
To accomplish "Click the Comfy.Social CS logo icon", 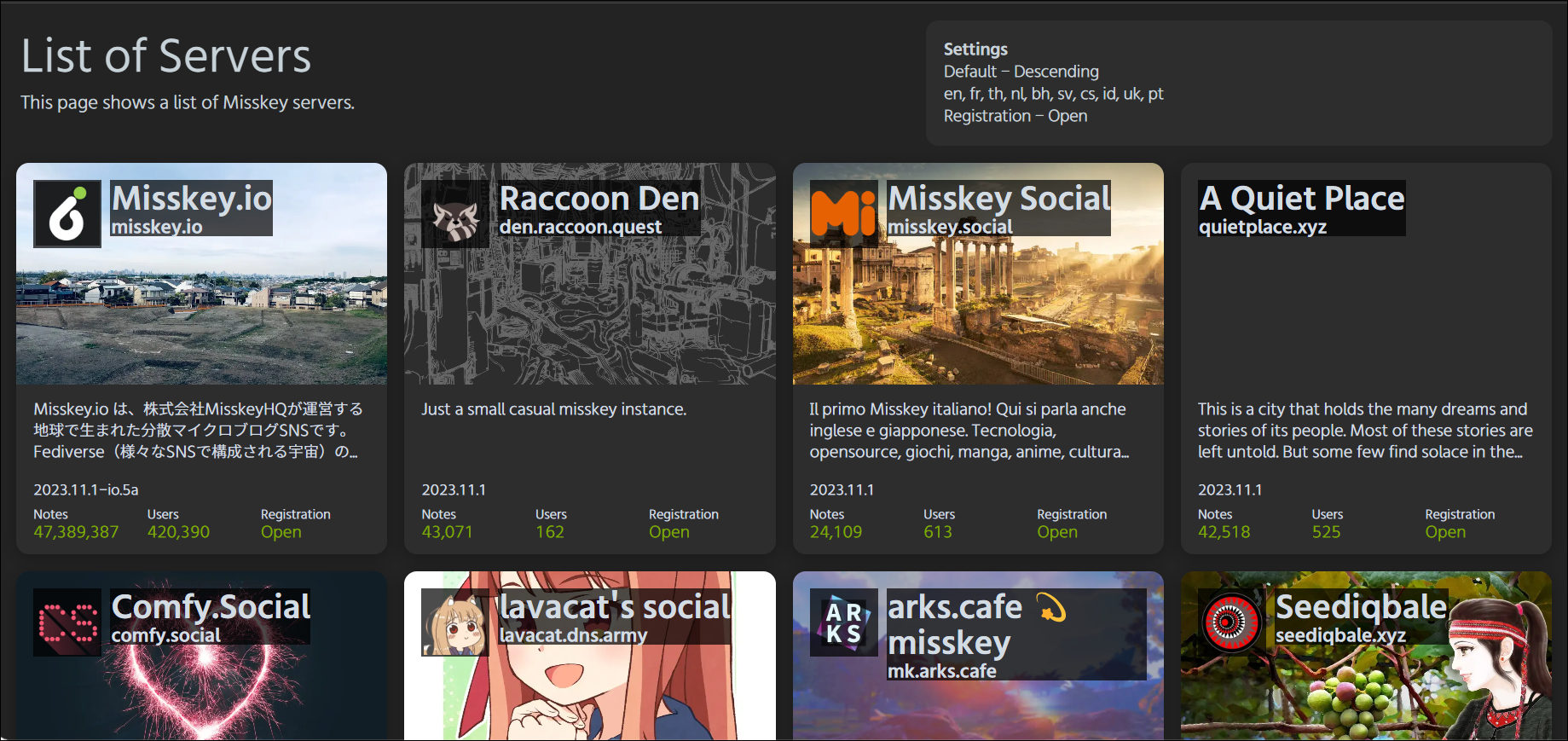I will (x=67, y=622).
